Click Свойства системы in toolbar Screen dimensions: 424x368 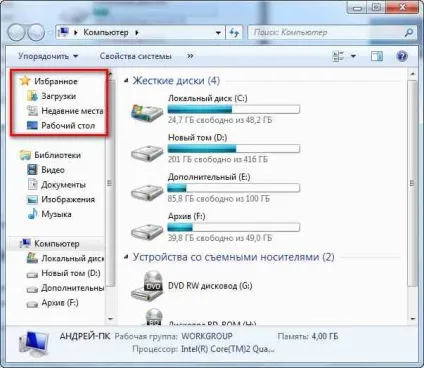coord(135,56)
